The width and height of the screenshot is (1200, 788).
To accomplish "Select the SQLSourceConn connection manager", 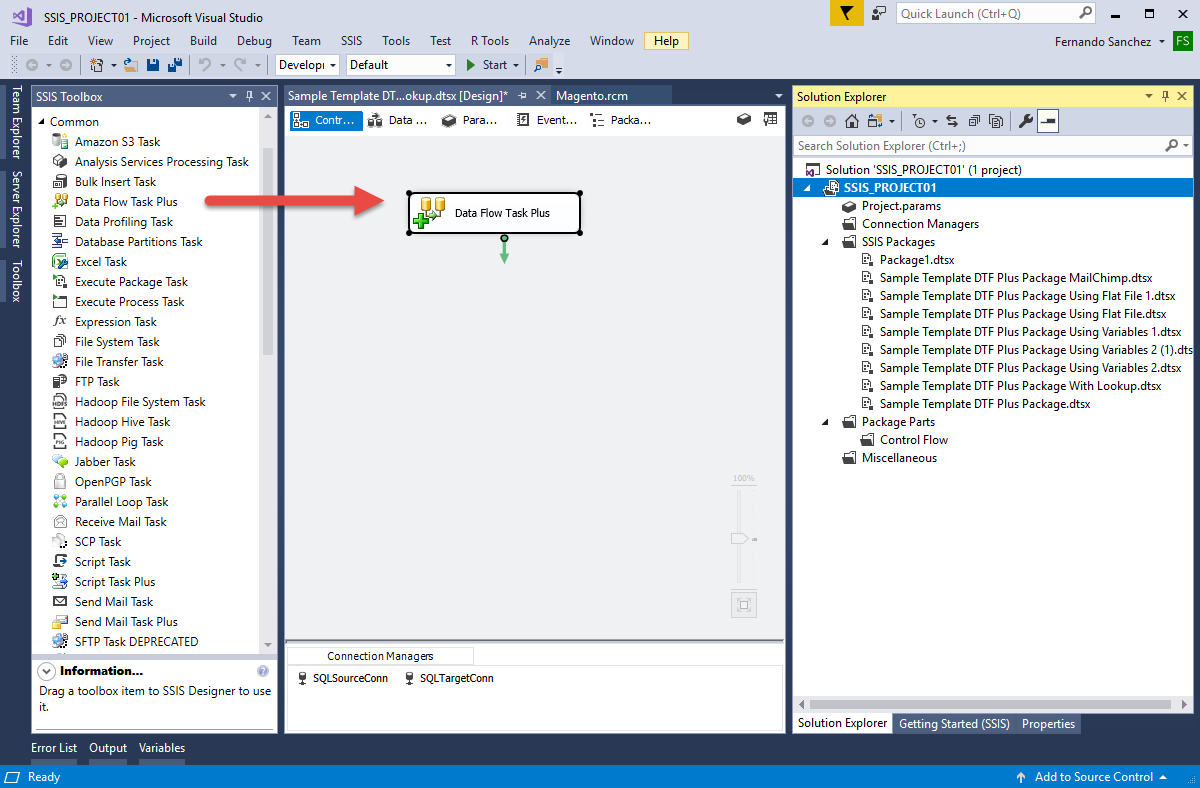I will (343, 678).
